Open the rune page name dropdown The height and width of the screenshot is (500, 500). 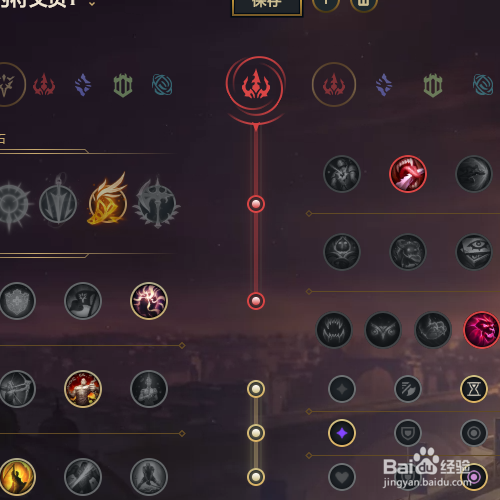coord(92,4)
